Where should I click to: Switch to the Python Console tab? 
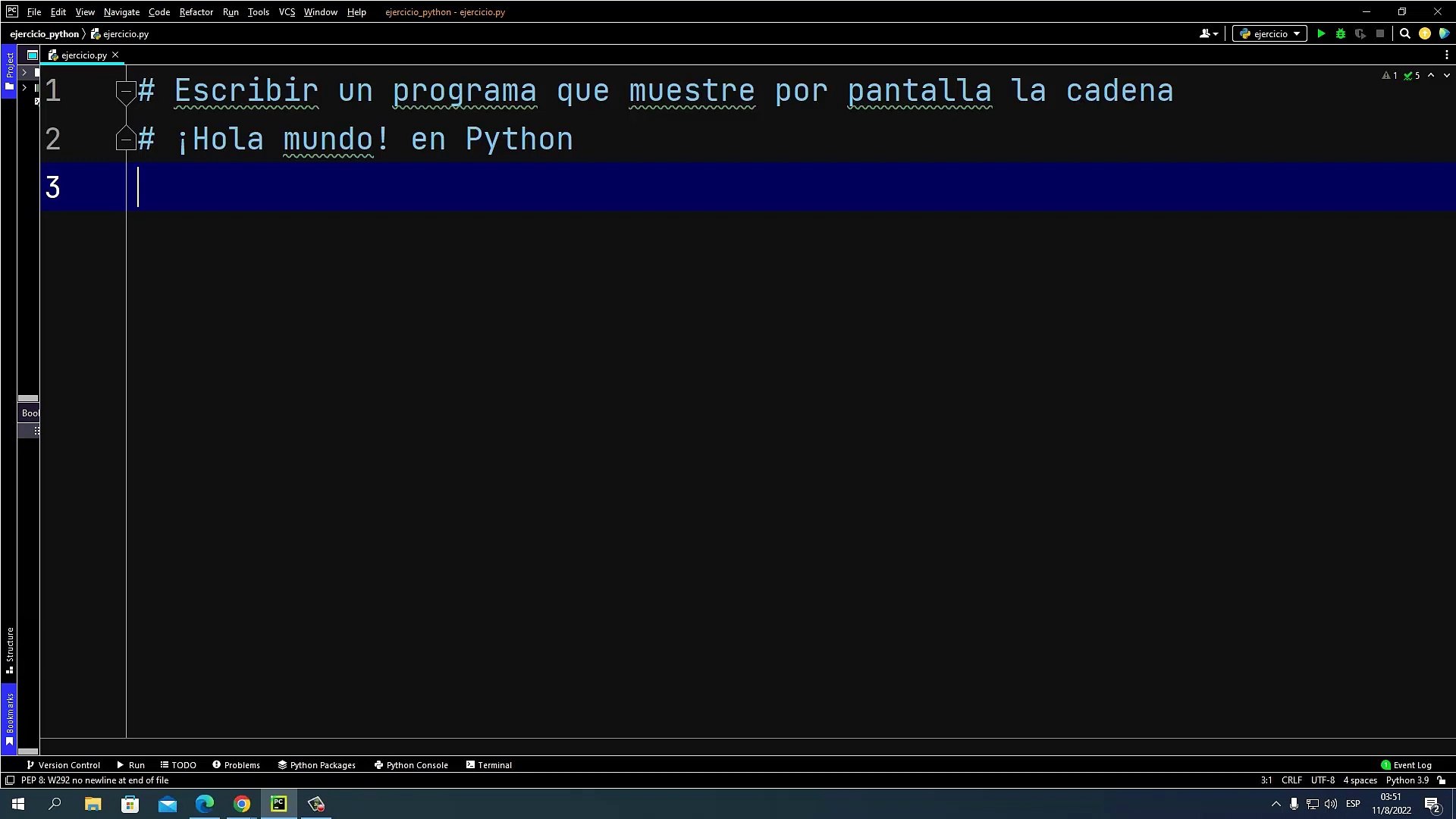click(x=411, y=764)
